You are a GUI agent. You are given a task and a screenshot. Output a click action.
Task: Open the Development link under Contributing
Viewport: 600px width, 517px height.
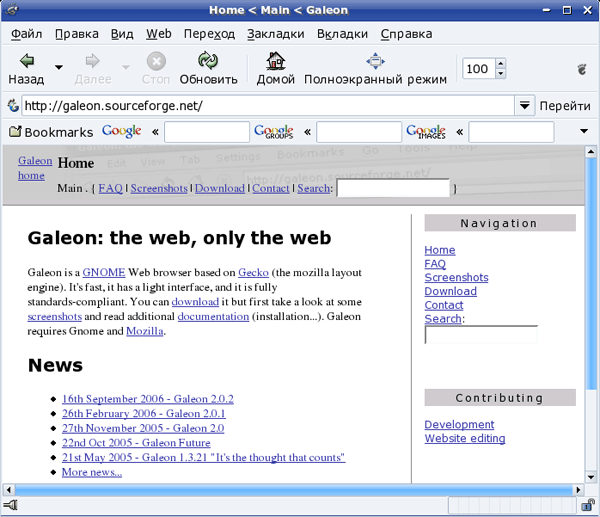459,424
